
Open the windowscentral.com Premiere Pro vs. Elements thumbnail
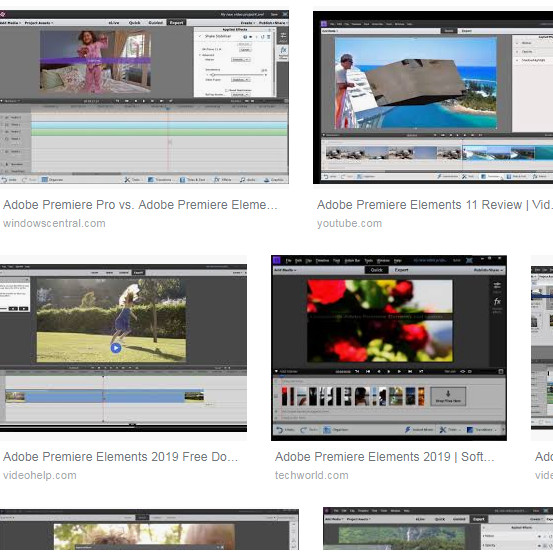pyautogui.click(x=144, y=97)
